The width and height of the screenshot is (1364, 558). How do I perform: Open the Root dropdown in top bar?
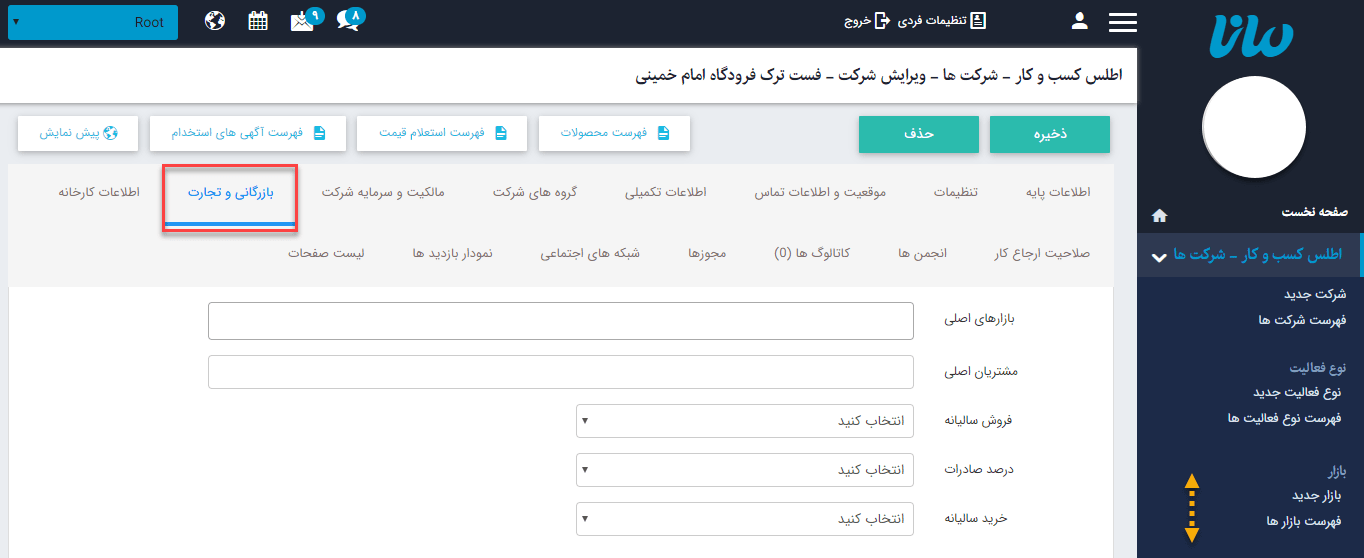[x=93, y=22]
